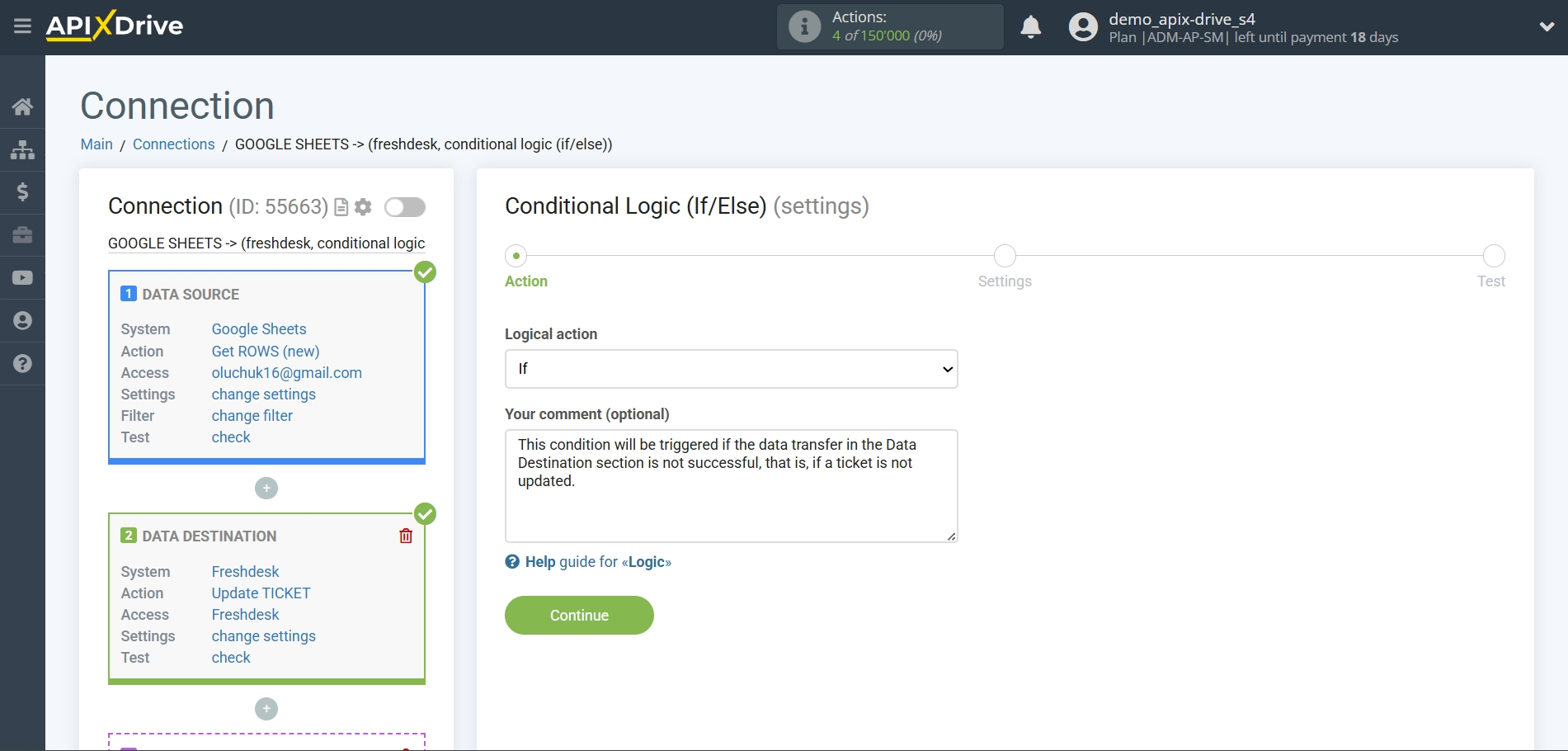Go to Connections breadcrumb
The height and width of the screenshot is (751, 1568).
tap(173, 144)
